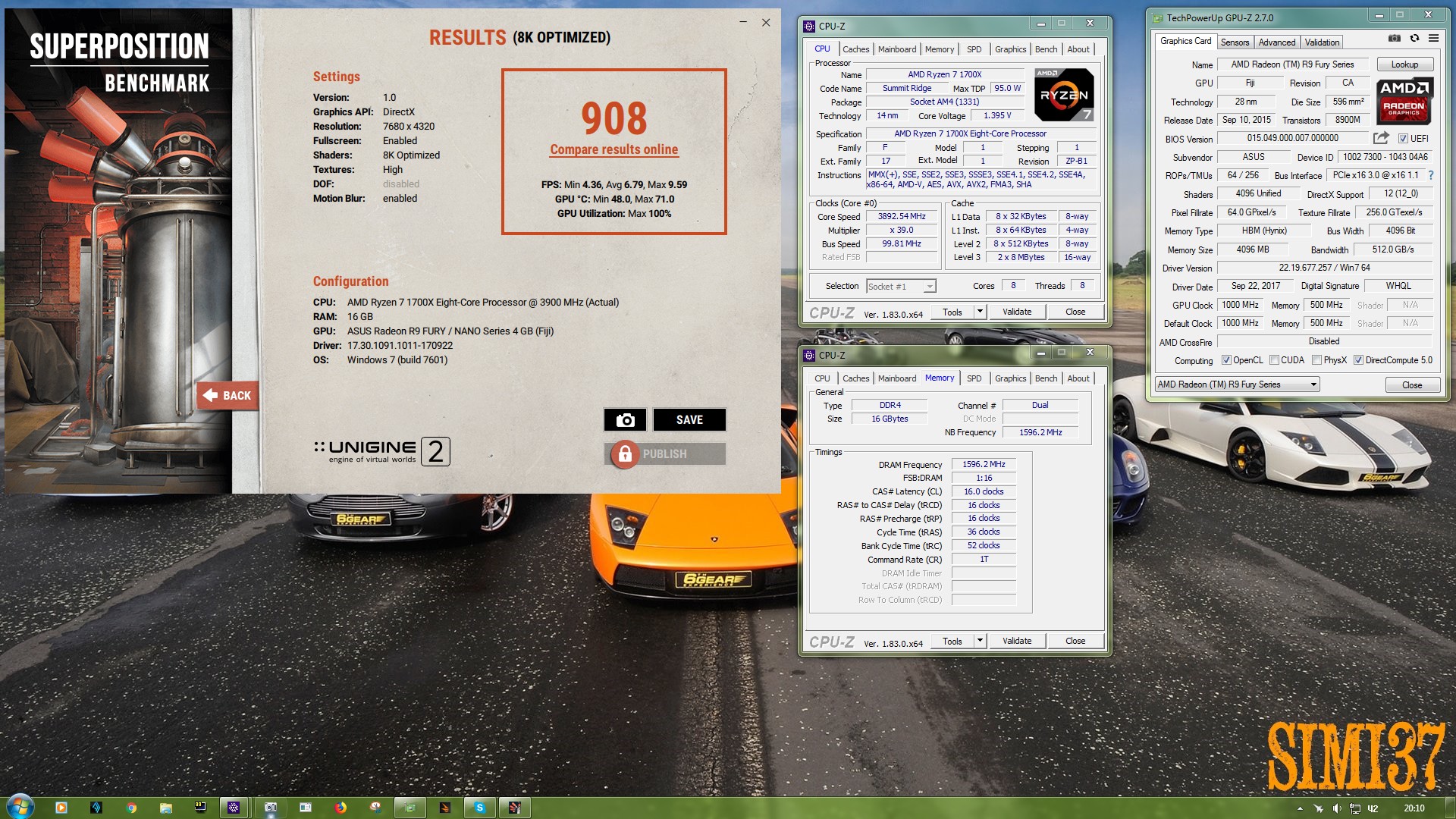The width and height of the screenshot is (1456, 819).
Task: Open the Tools dropdown arrow in bottom CPU-Z
Action: [979, 641]
